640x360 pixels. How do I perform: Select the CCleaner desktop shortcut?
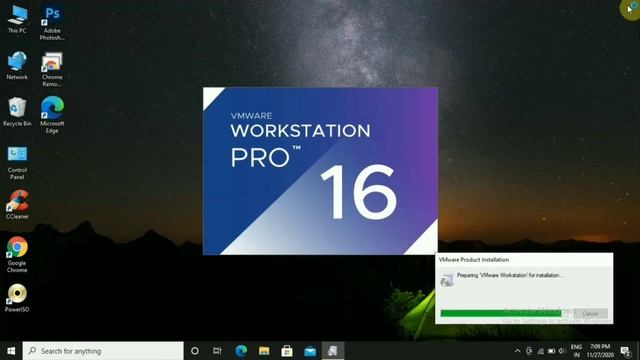click(17, 205)
